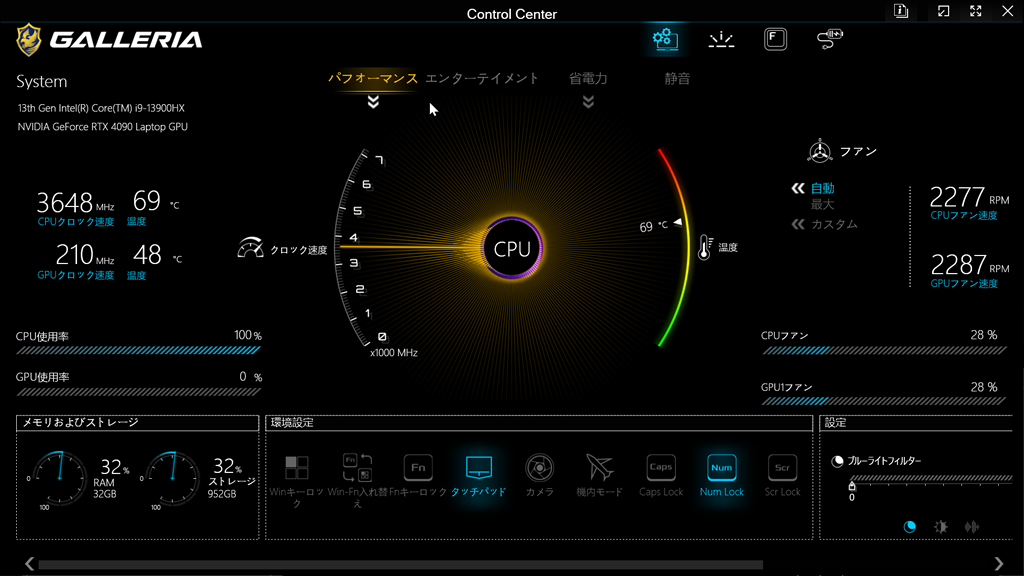Click the RAM usage gauge
The height and width of the screenshot is (576, 1024).
pyautogui.click(x=60, y=478)
